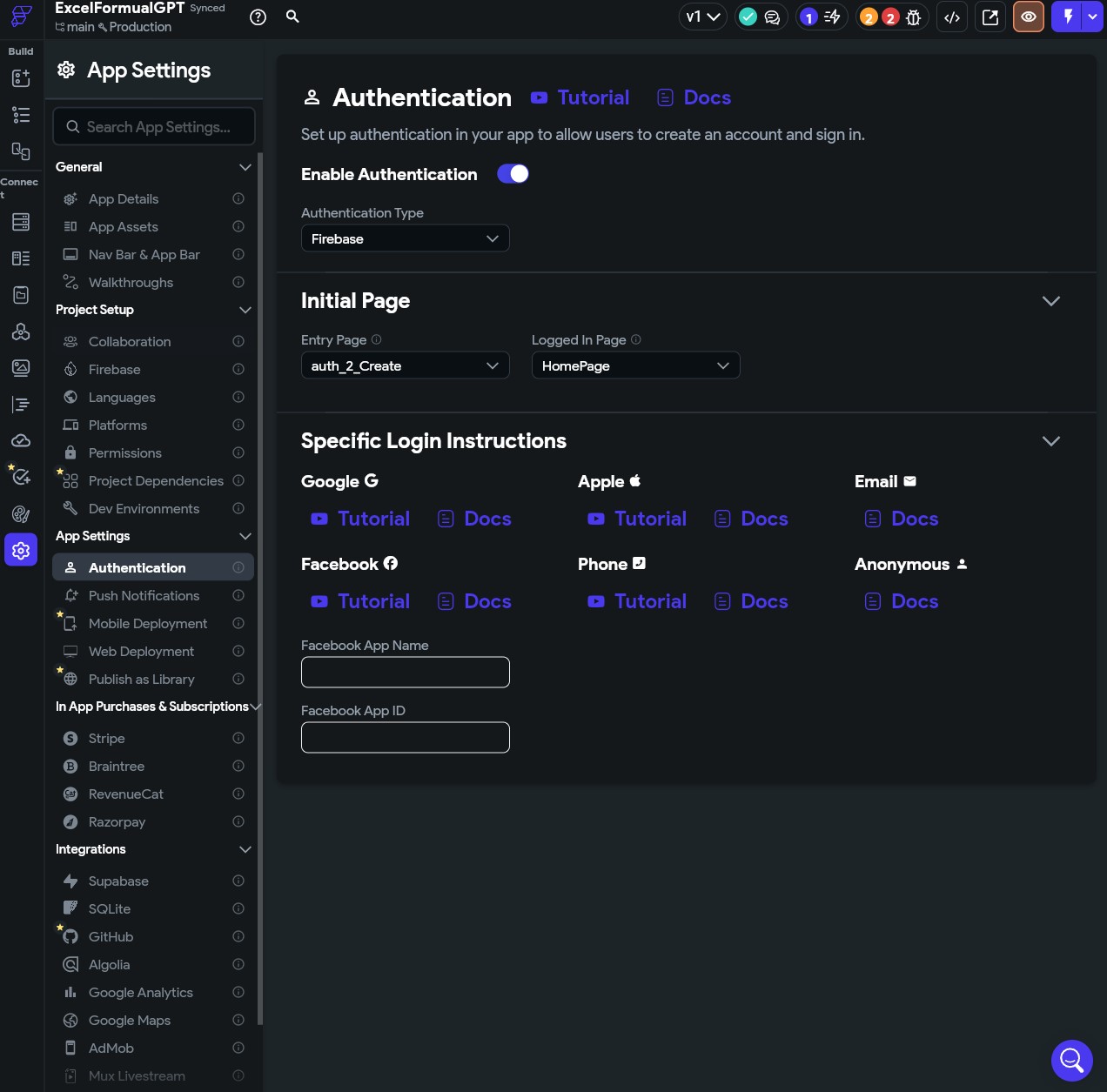Toggle the Enable Authentication switch

click(513, 174)
